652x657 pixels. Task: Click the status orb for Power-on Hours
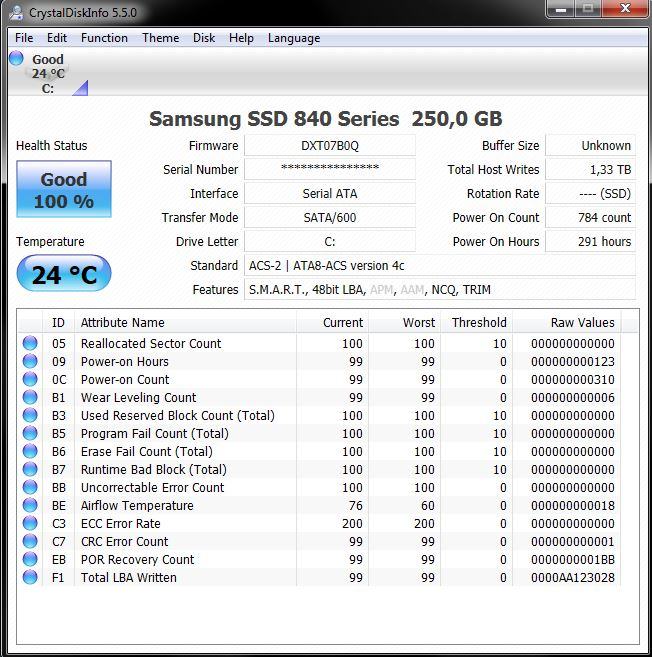pos(30,361)
